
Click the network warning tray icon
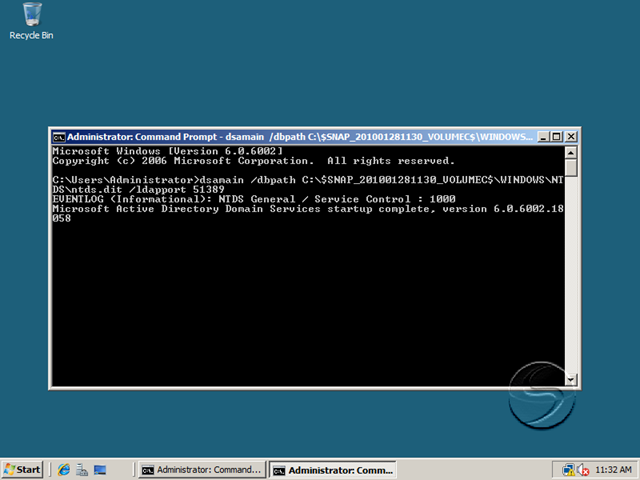coord(568,470)
